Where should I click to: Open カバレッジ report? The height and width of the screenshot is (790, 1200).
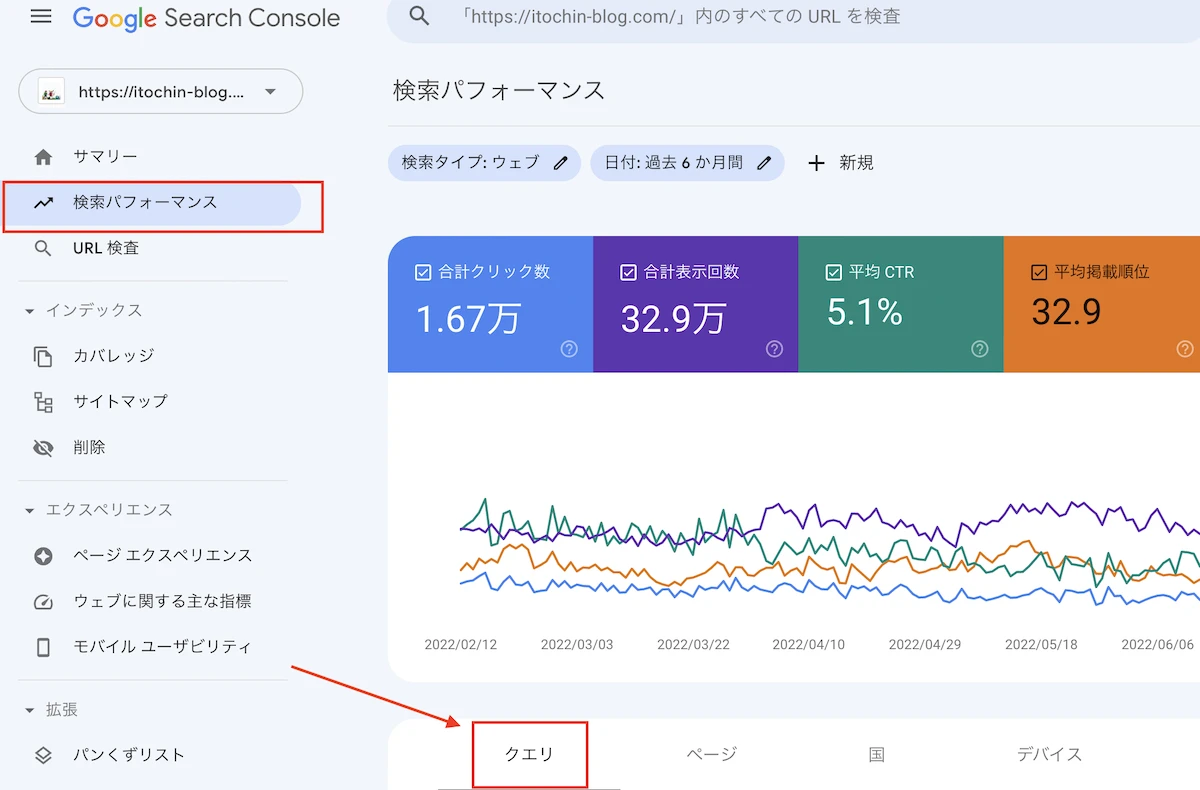113,356
